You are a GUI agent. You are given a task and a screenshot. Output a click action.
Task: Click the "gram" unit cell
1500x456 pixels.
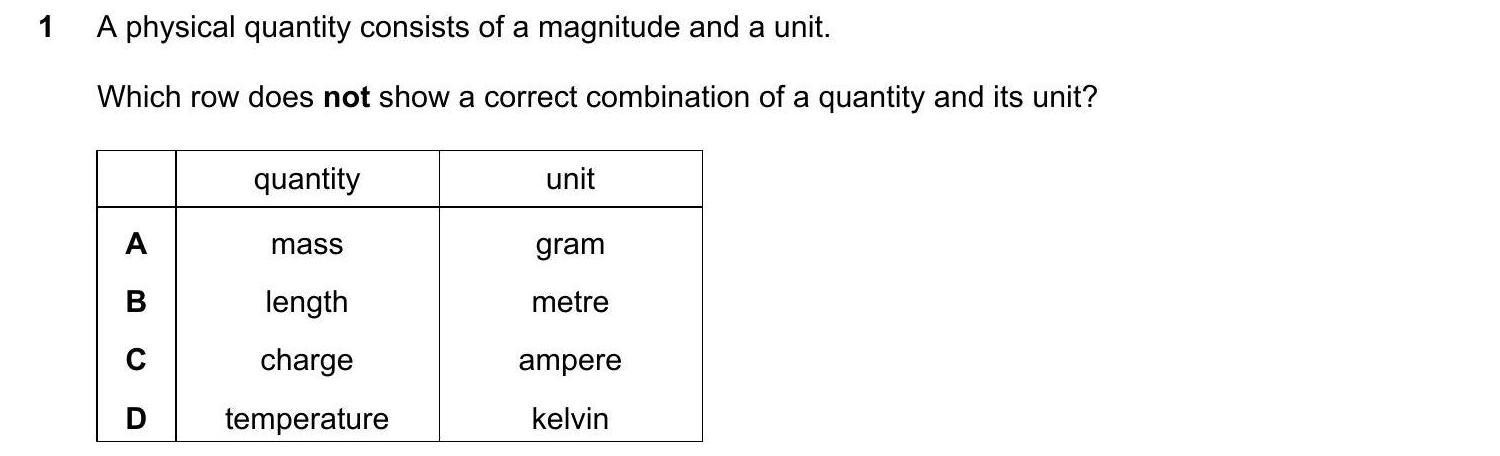[570, 244]
